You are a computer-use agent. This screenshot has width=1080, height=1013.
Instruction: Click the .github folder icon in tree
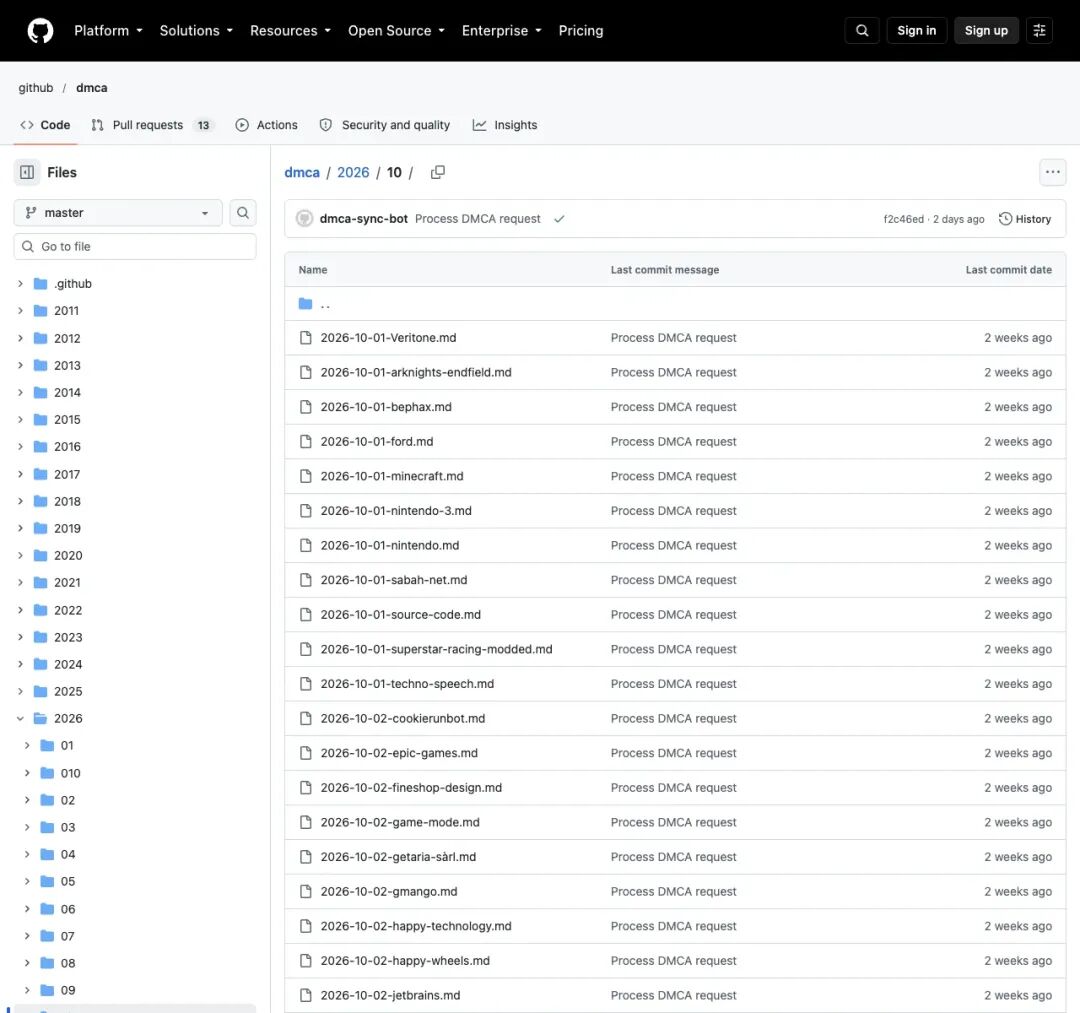pos(41,284)
